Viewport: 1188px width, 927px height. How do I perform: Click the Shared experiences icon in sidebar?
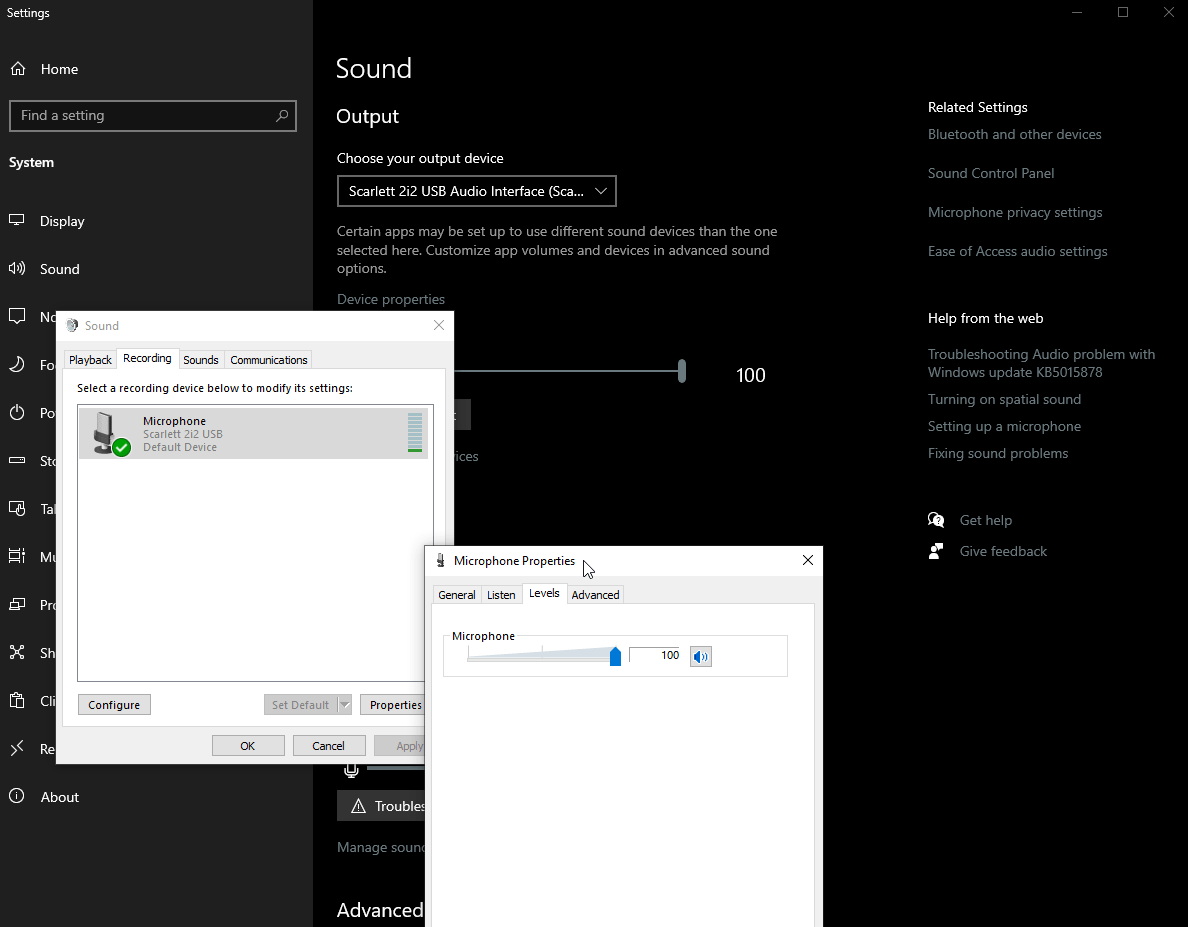[x=17, y=652]
